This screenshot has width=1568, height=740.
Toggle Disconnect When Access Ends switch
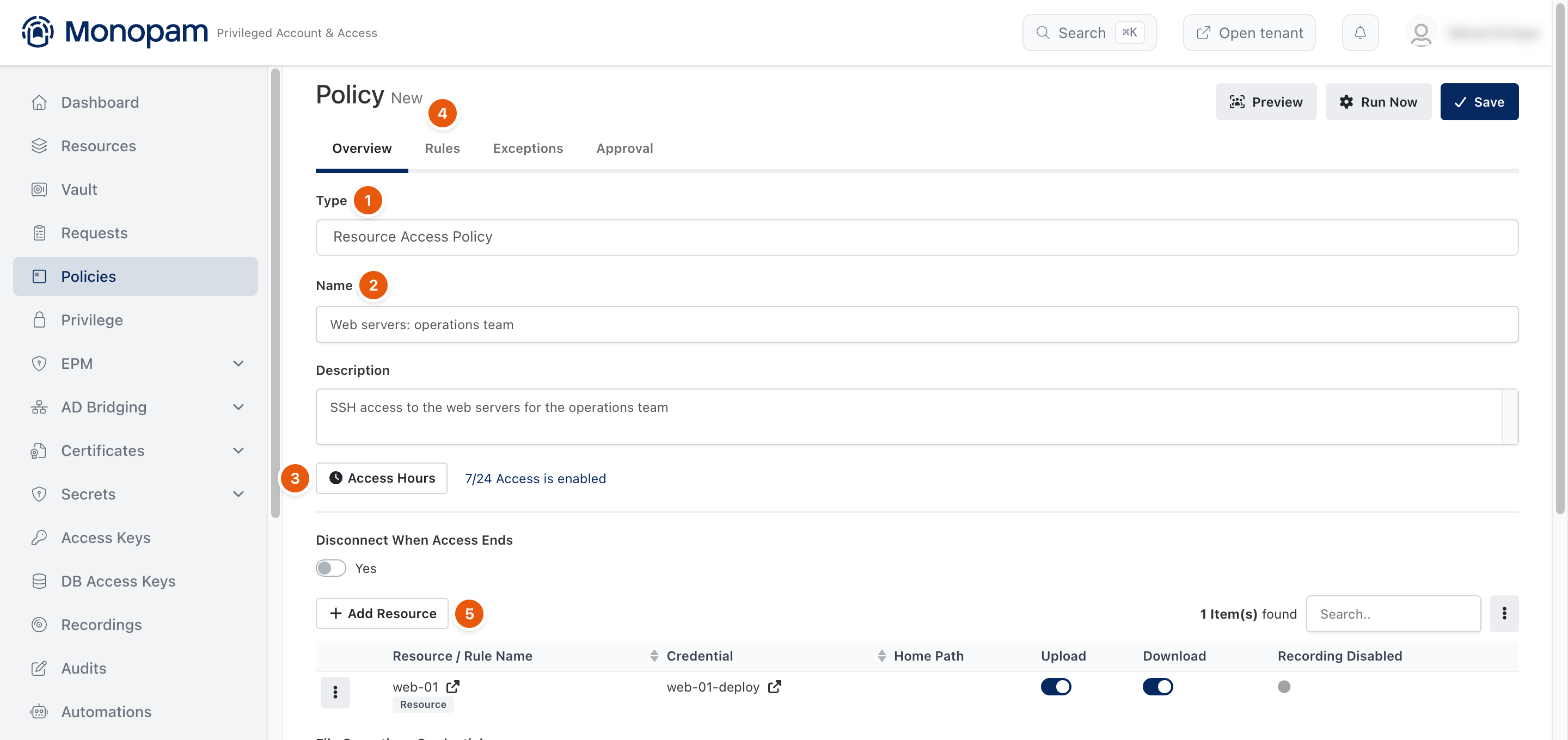[x=331, y=568]
